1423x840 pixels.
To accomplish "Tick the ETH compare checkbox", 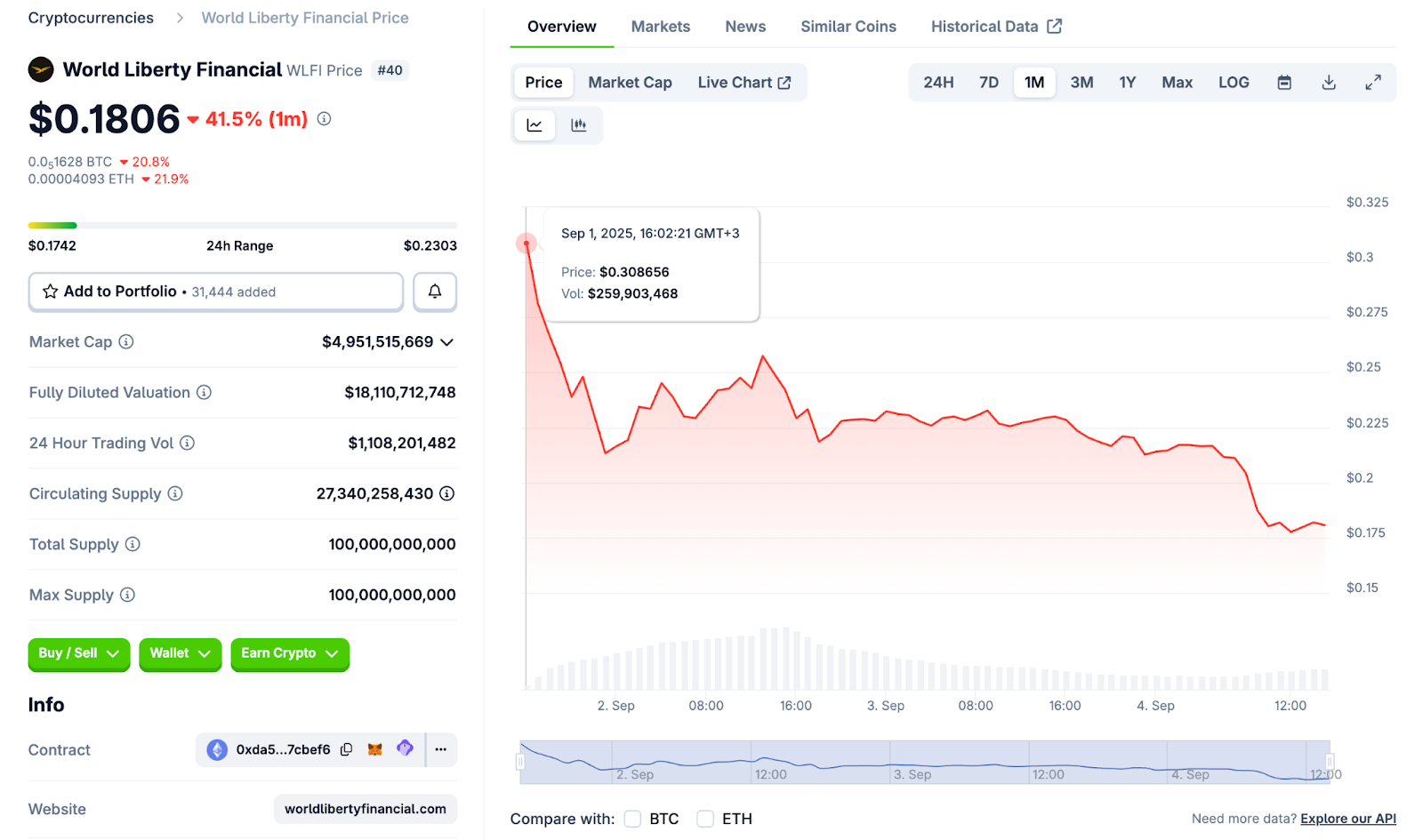I will pyautogui.click(x=705, y=819).
